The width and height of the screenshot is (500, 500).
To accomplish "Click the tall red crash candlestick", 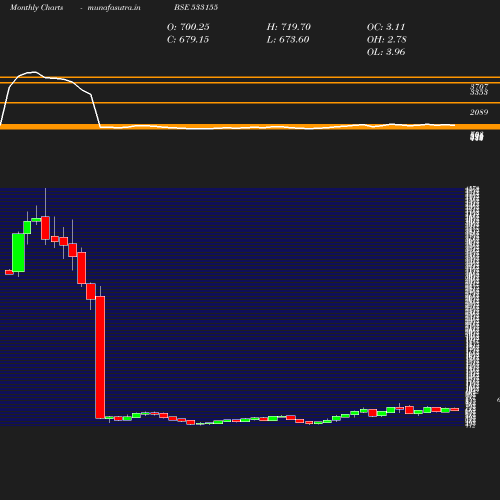I will point(100,357).
